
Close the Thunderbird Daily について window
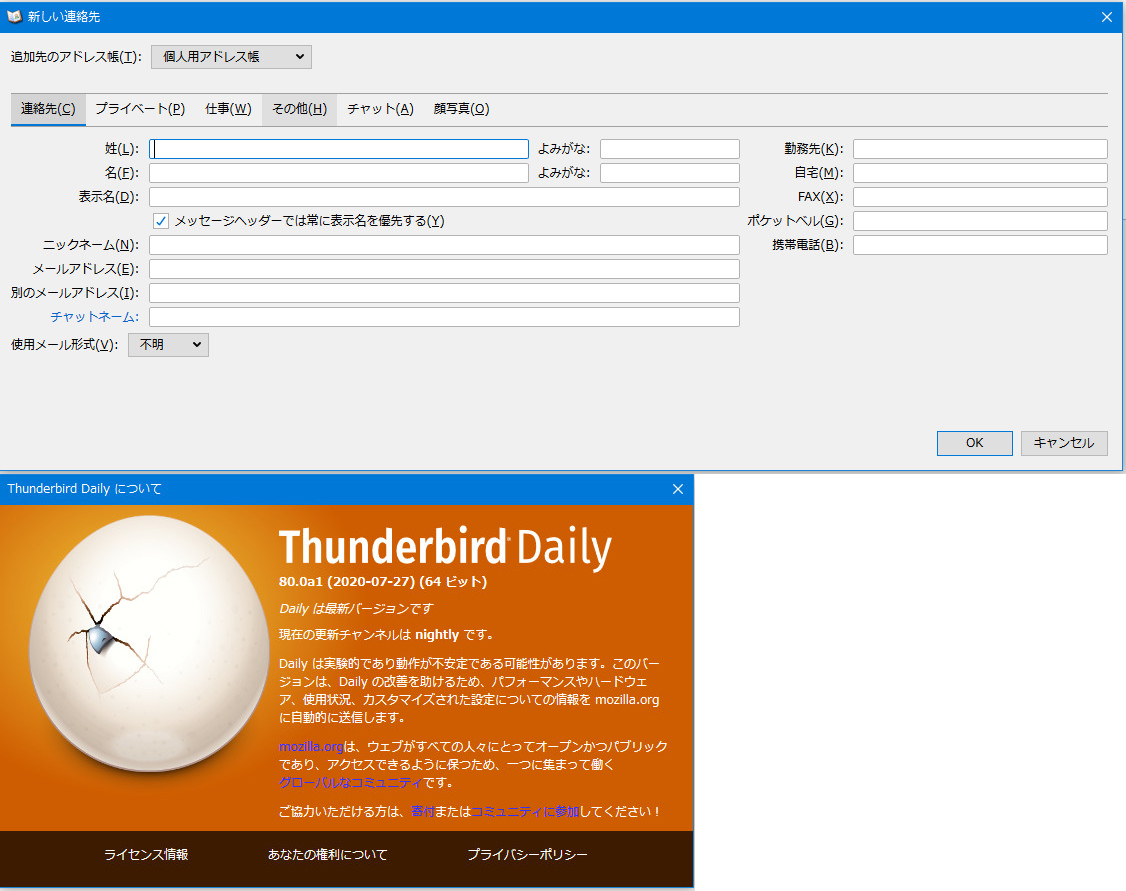(677, 489)
